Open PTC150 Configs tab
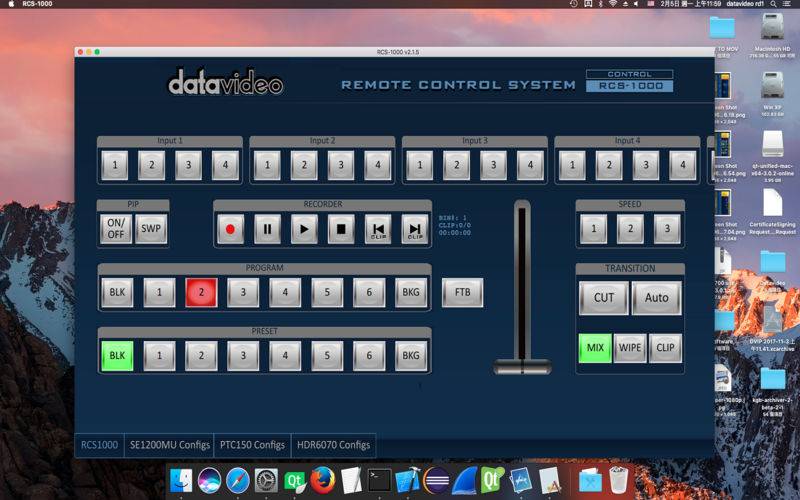Viewport: 800px width, 500px height. click(x=252, y=445)
